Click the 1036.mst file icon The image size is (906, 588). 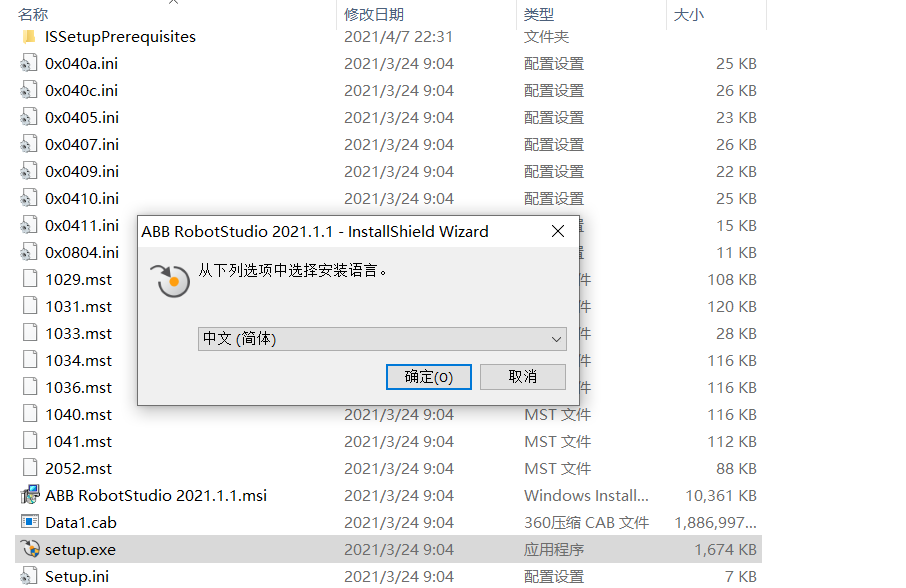30,387
